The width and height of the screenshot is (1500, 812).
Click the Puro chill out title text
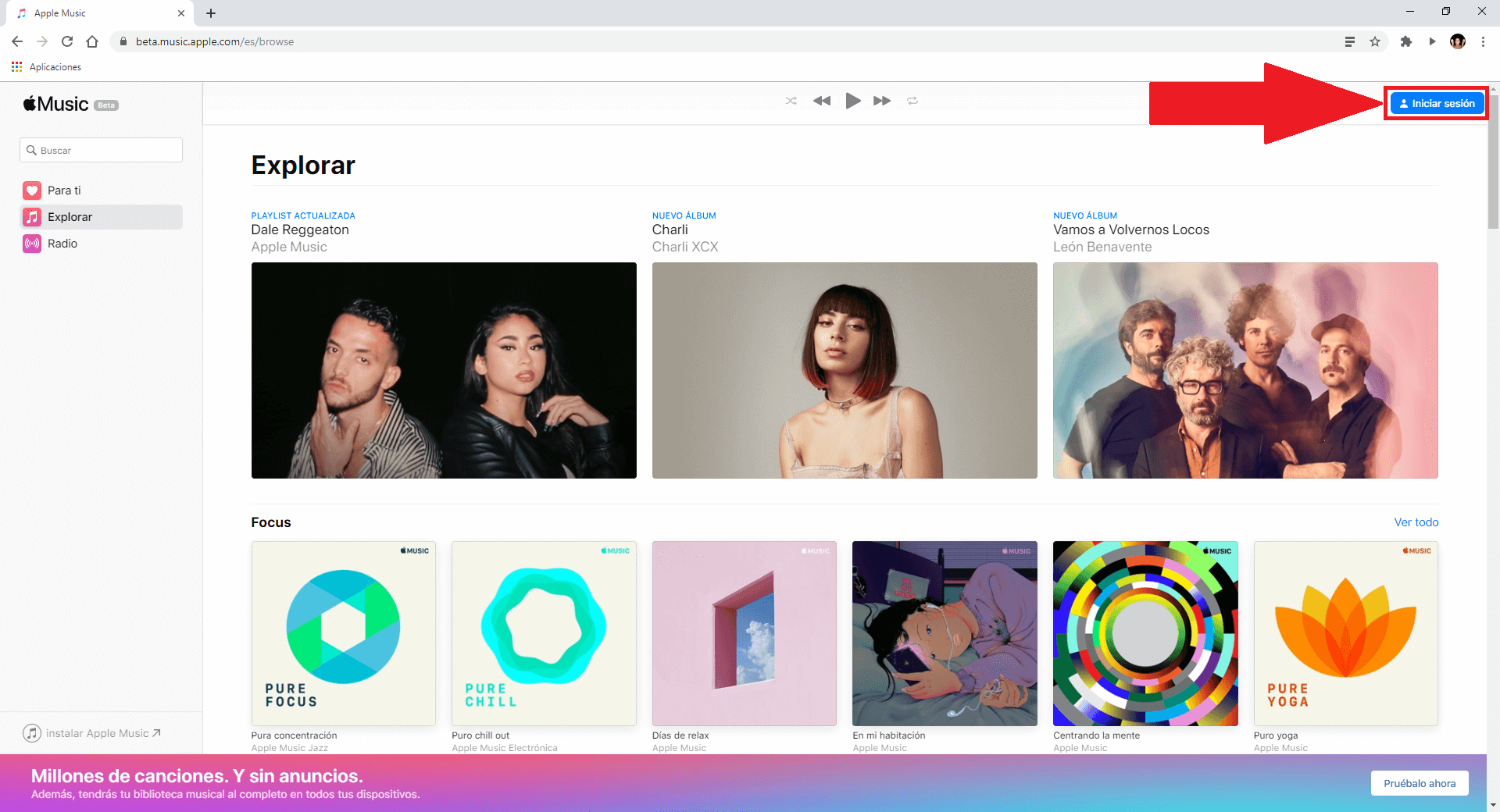[x=480, y=735]
